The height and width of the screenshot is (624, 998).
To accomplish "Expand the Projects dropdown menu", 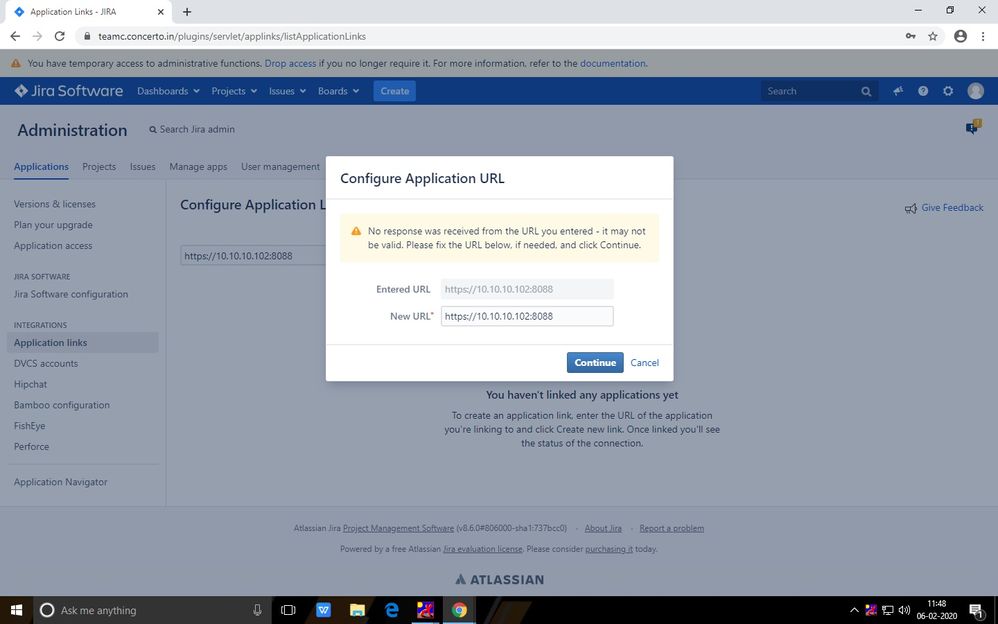I will (x=234, y=91).
